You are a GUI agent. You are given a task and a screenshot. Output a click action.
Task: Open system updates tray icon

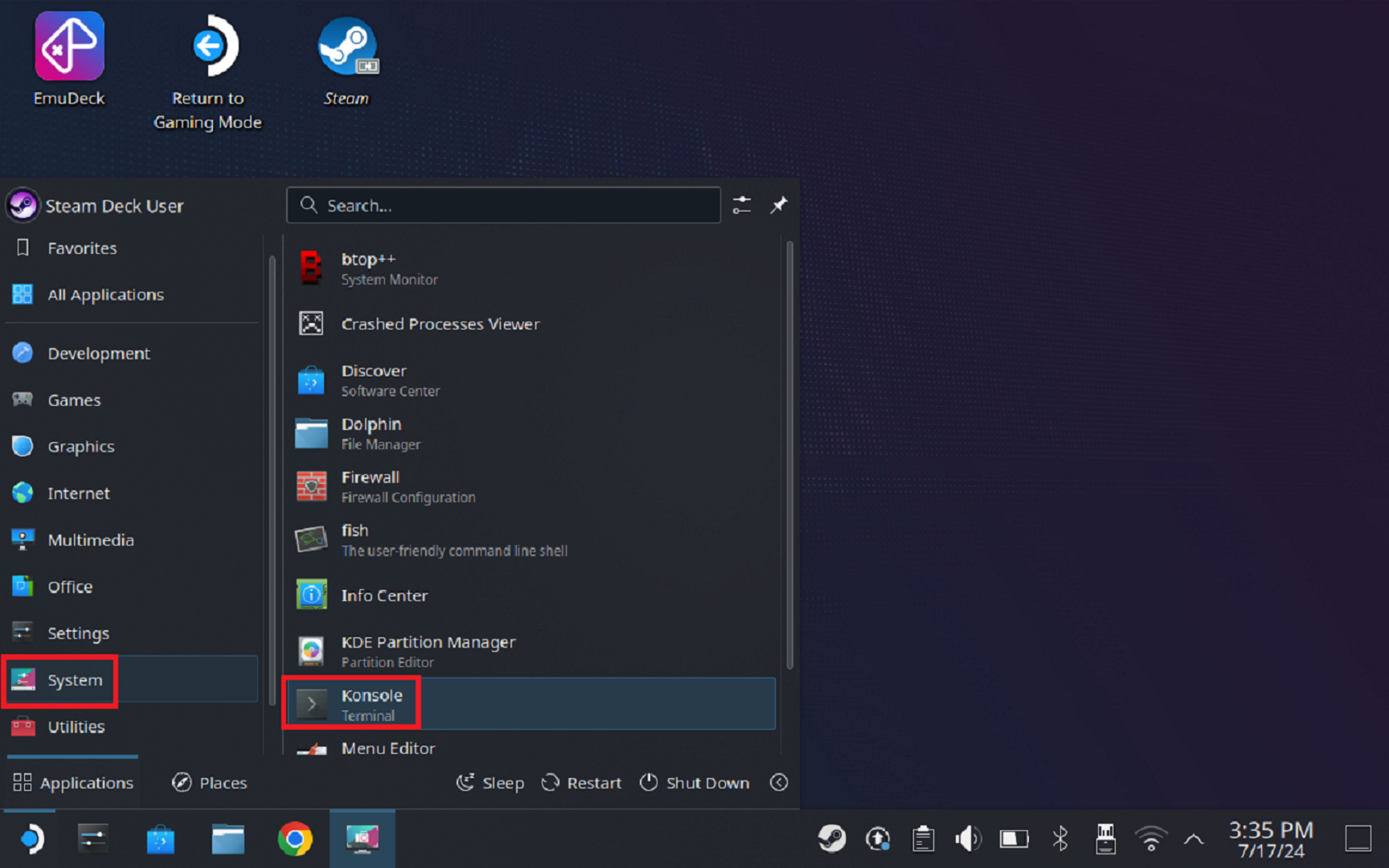(x=877, y=839)
